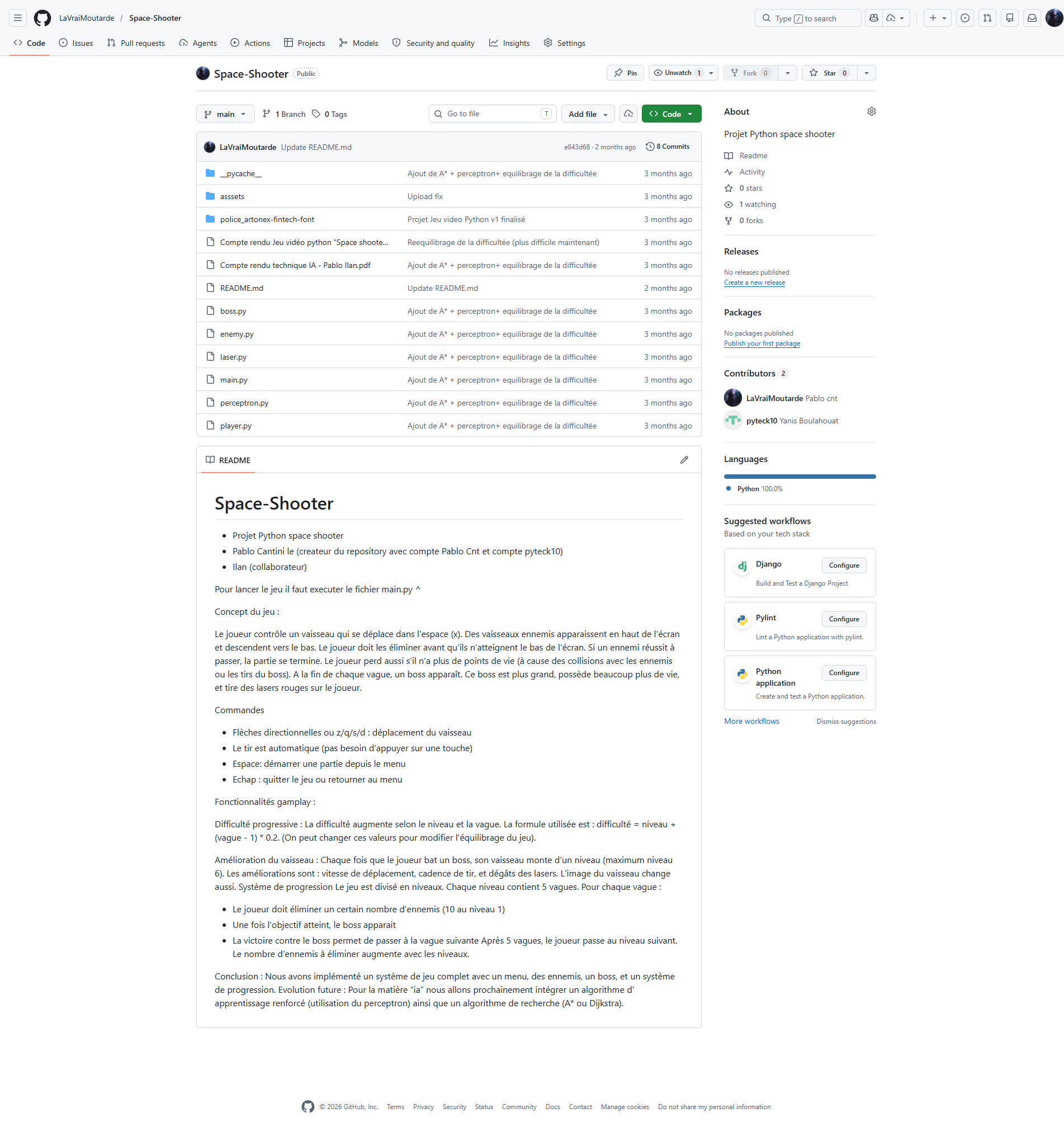Screen dimensions: 1064x1136
Task: Open the main branch selector dropdown
Action: [225, 114]
